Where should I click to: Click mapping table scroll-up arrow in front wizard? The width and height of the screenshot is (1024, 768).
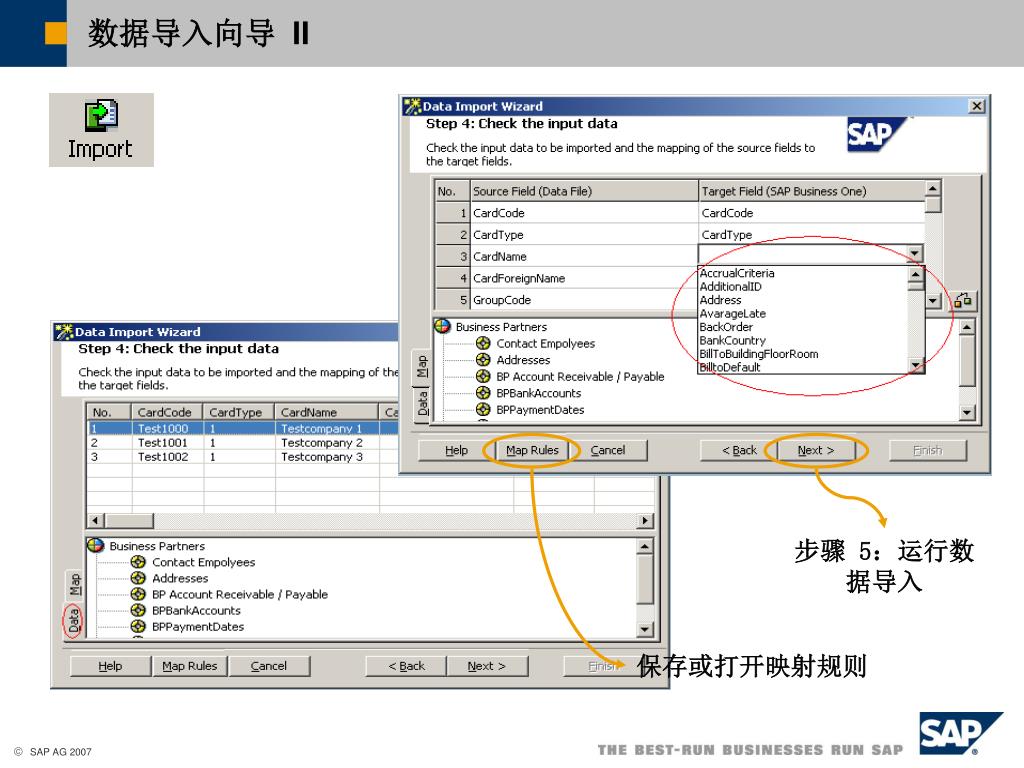(933, 189)
